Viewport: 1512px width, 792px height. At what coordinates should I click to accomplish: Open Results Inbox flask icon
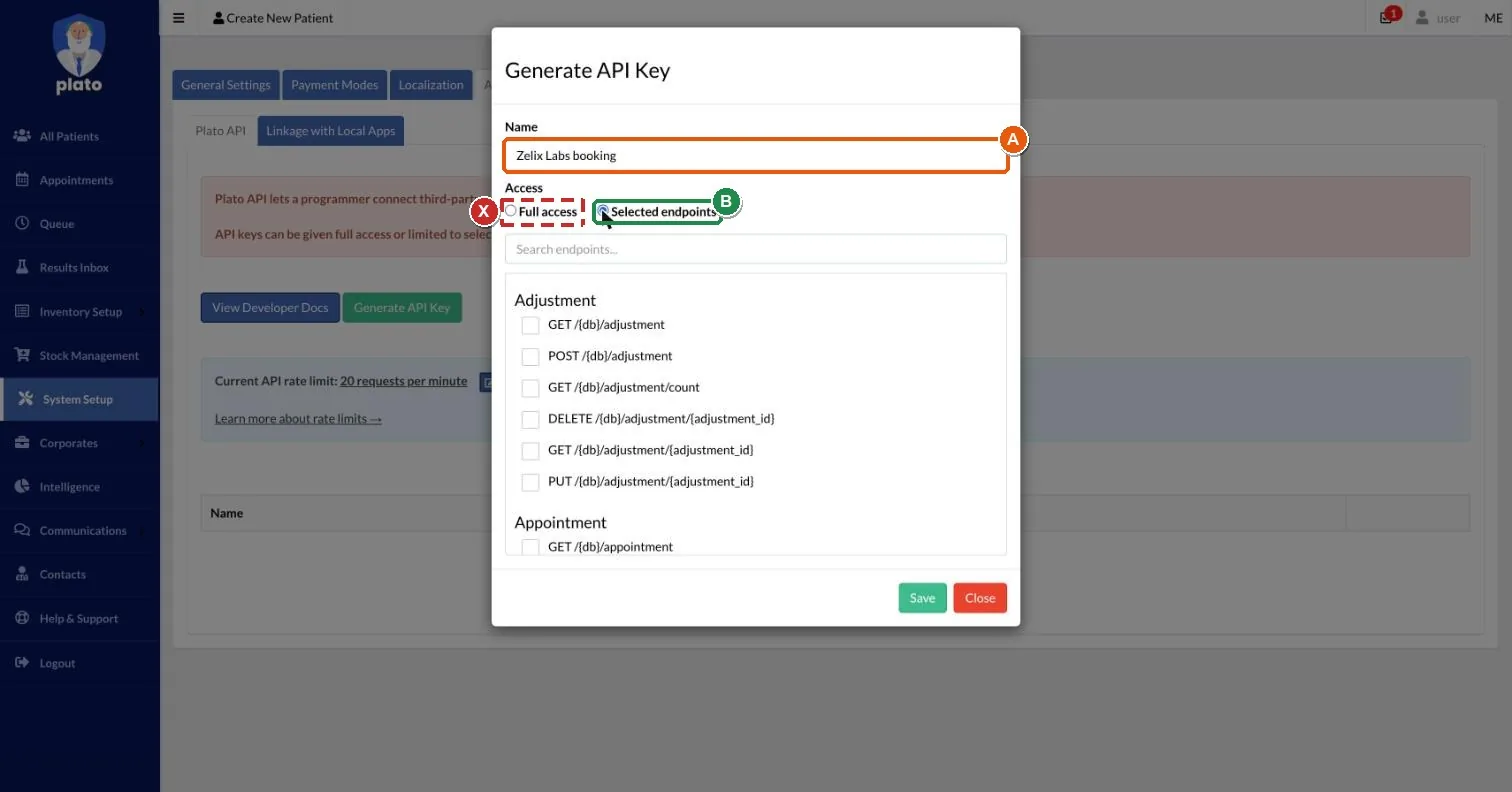pyautogui.click(x=22, y=267)
